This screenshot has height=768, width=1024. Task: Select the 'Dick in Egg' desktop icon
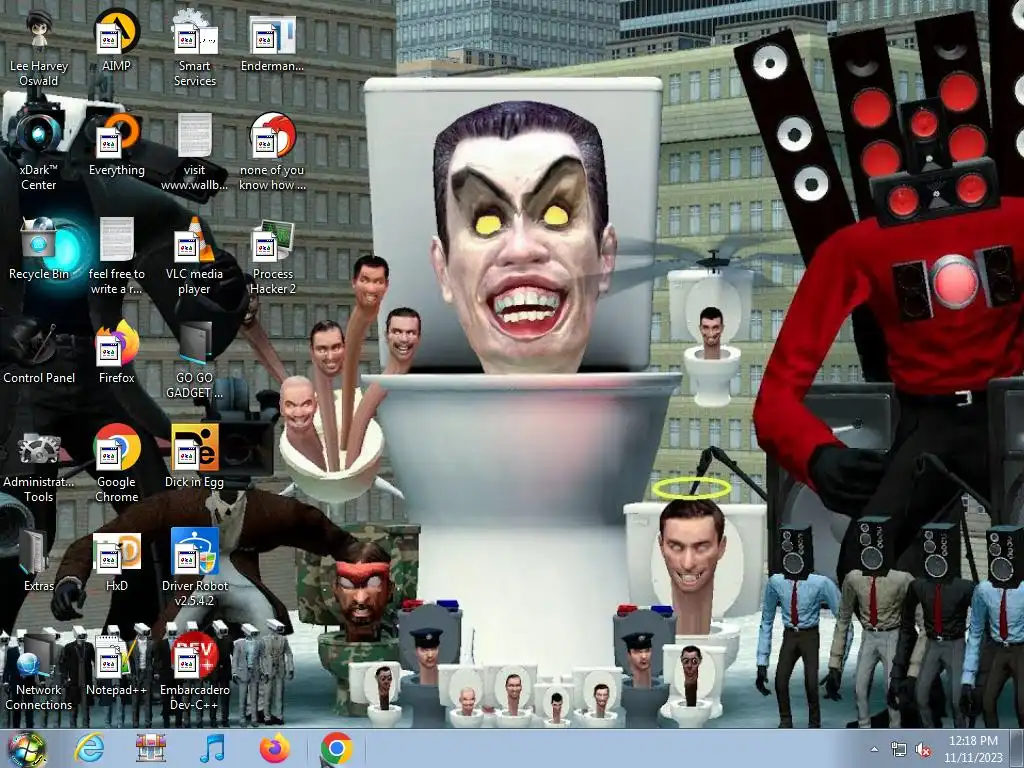coord(195,456)
